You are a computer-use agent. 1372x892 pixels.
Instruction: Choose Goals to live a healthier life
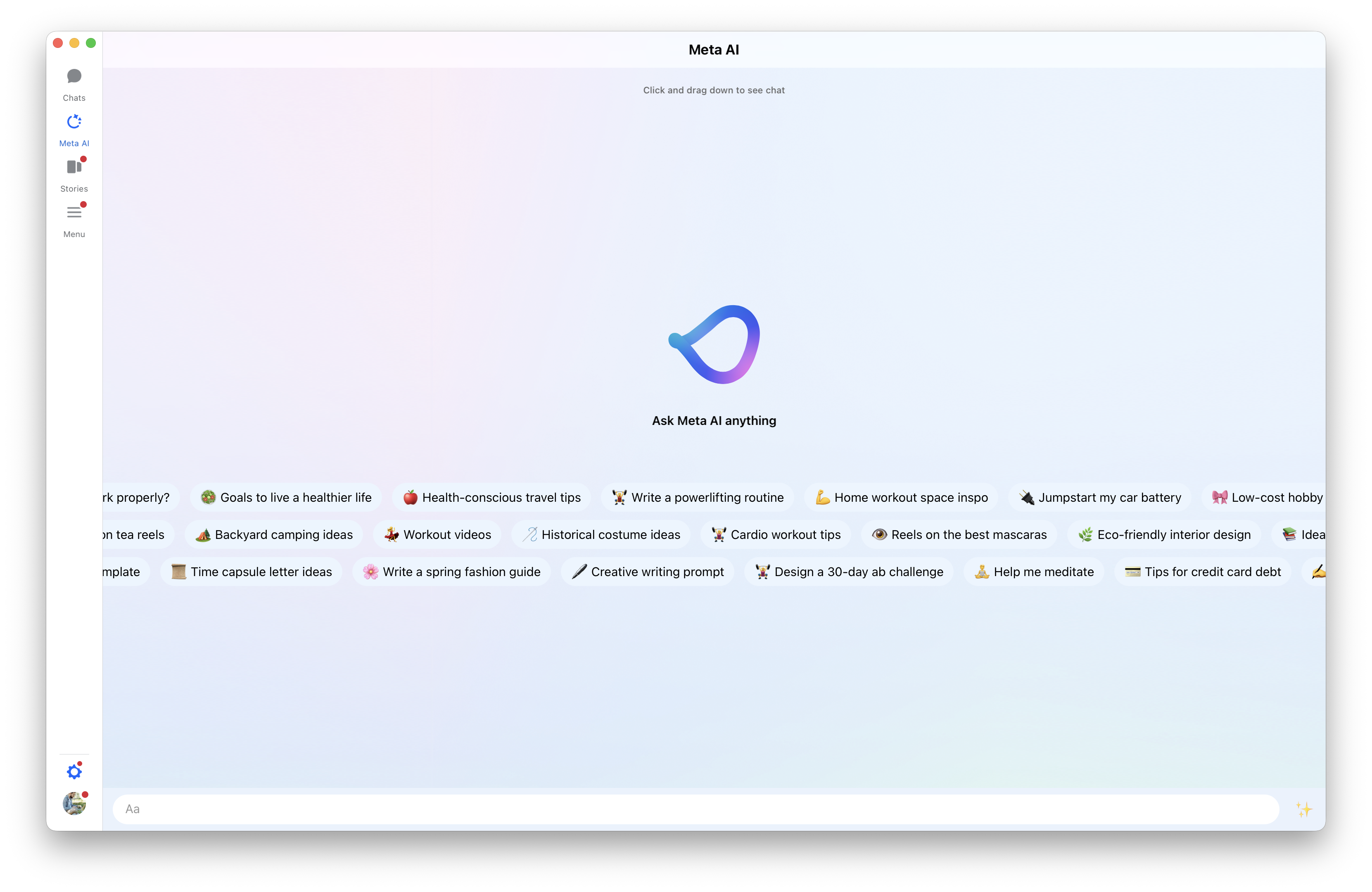(286, 497)
